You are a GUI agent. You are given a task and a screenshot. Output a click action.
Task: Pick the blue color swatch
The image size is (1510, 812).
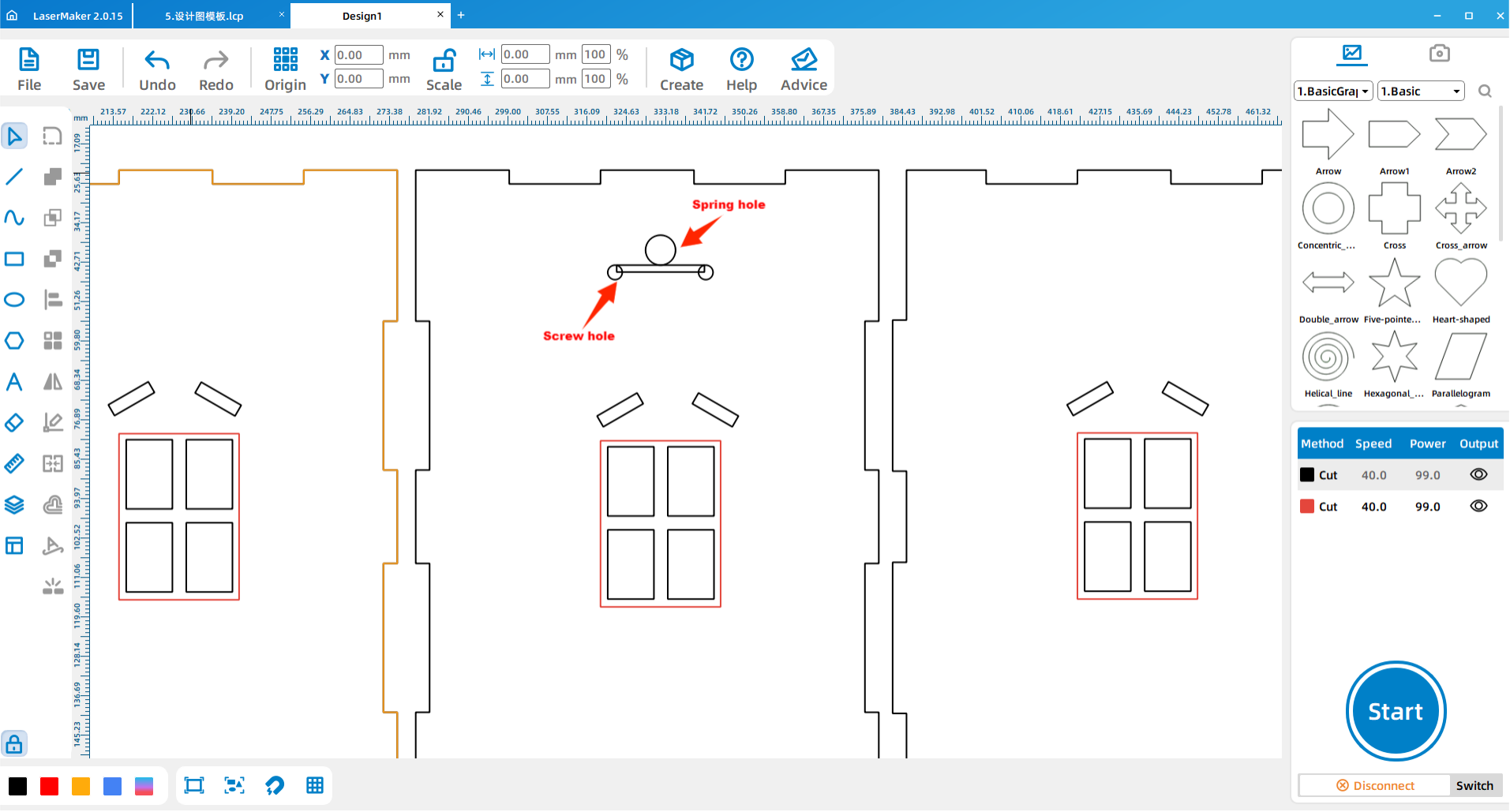pyautogui.click(x=112, y=786)
